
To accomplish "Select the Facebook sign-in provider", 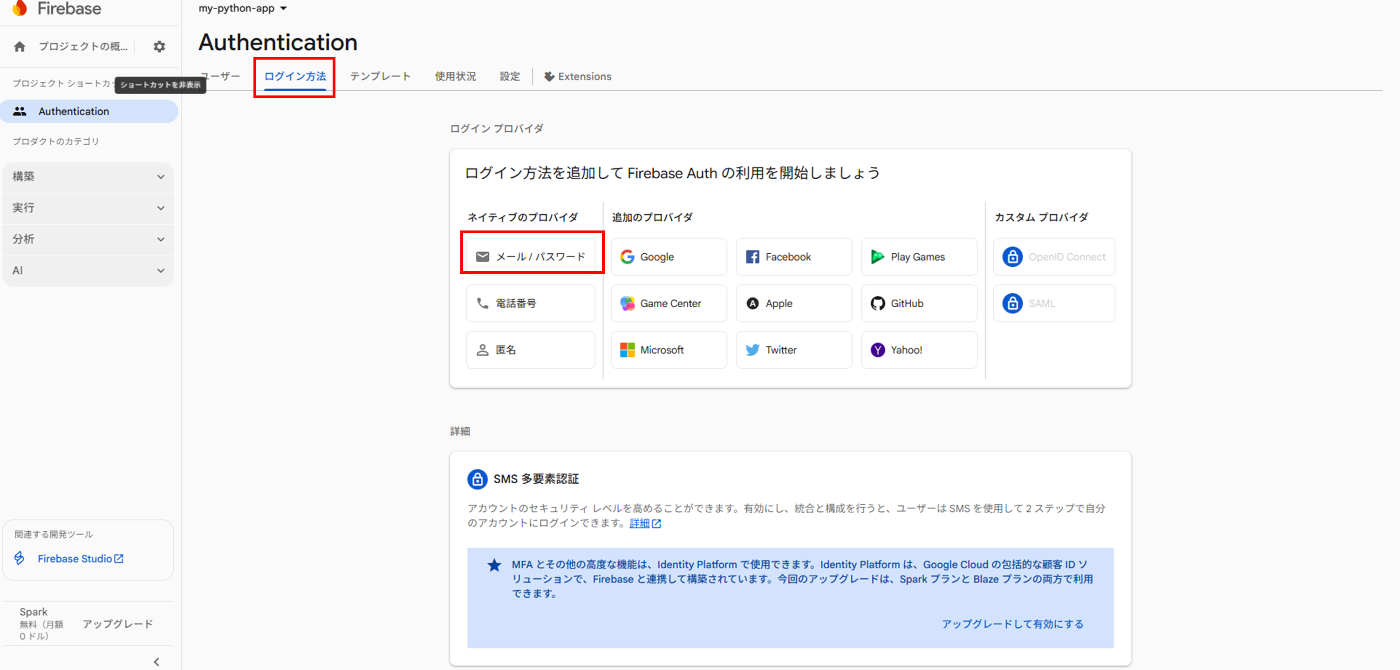I will click(x=793, y=256).
